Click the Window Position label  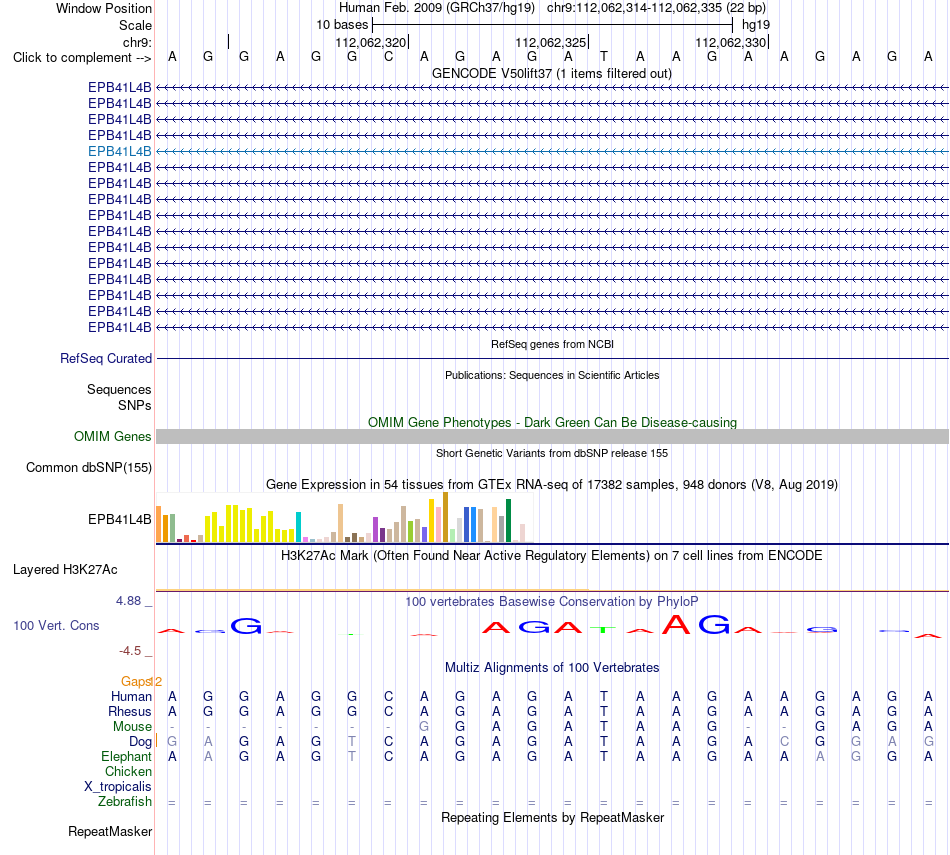pyautogui.click(x=104, y=8)
